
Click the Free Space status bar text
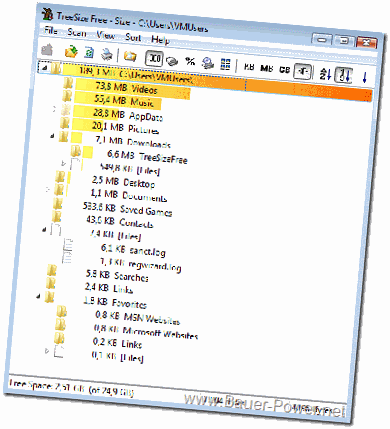[71, 389]
